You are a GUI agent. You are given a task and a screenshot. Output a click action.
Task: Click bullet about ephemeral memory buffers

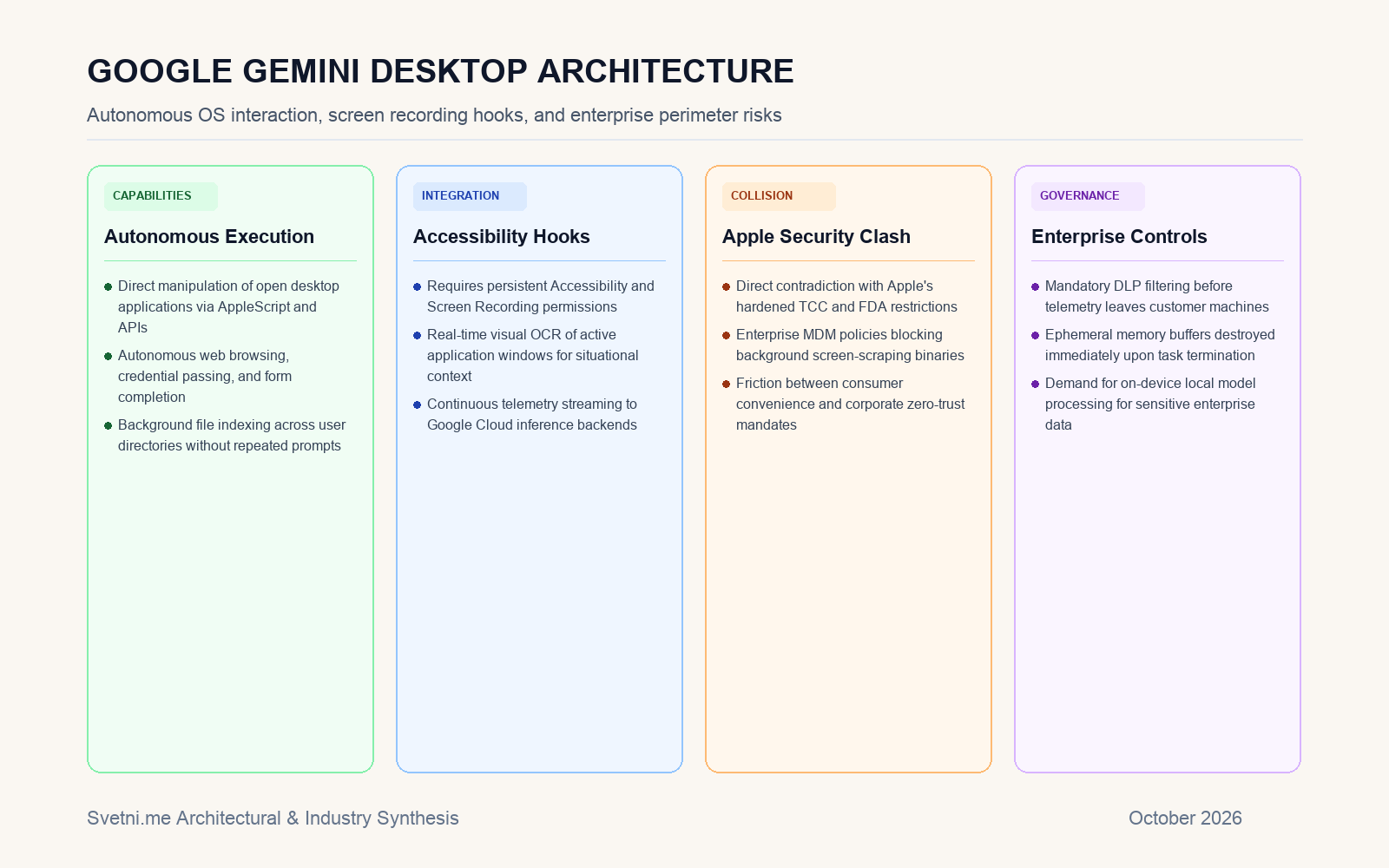[x=1155, y=345]
